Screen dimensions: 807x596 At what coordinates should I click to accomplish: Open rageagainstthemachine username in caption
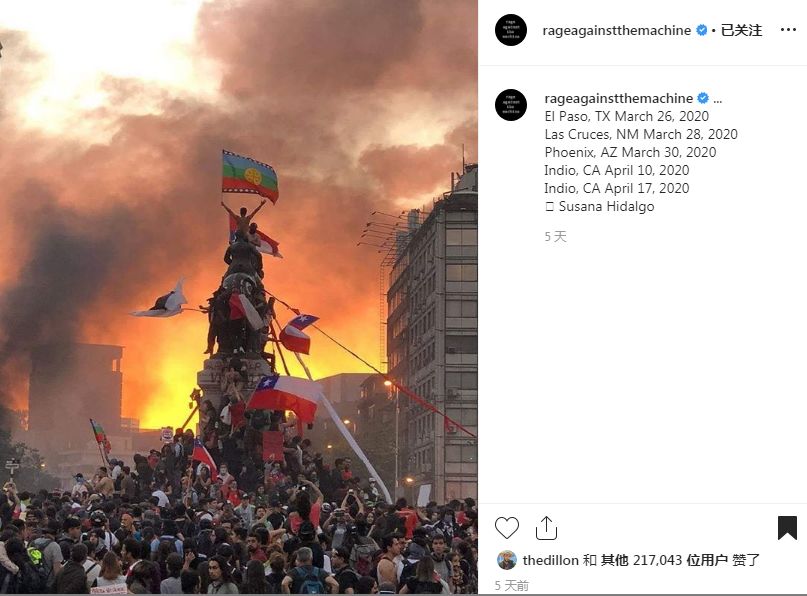pos(619,98)
